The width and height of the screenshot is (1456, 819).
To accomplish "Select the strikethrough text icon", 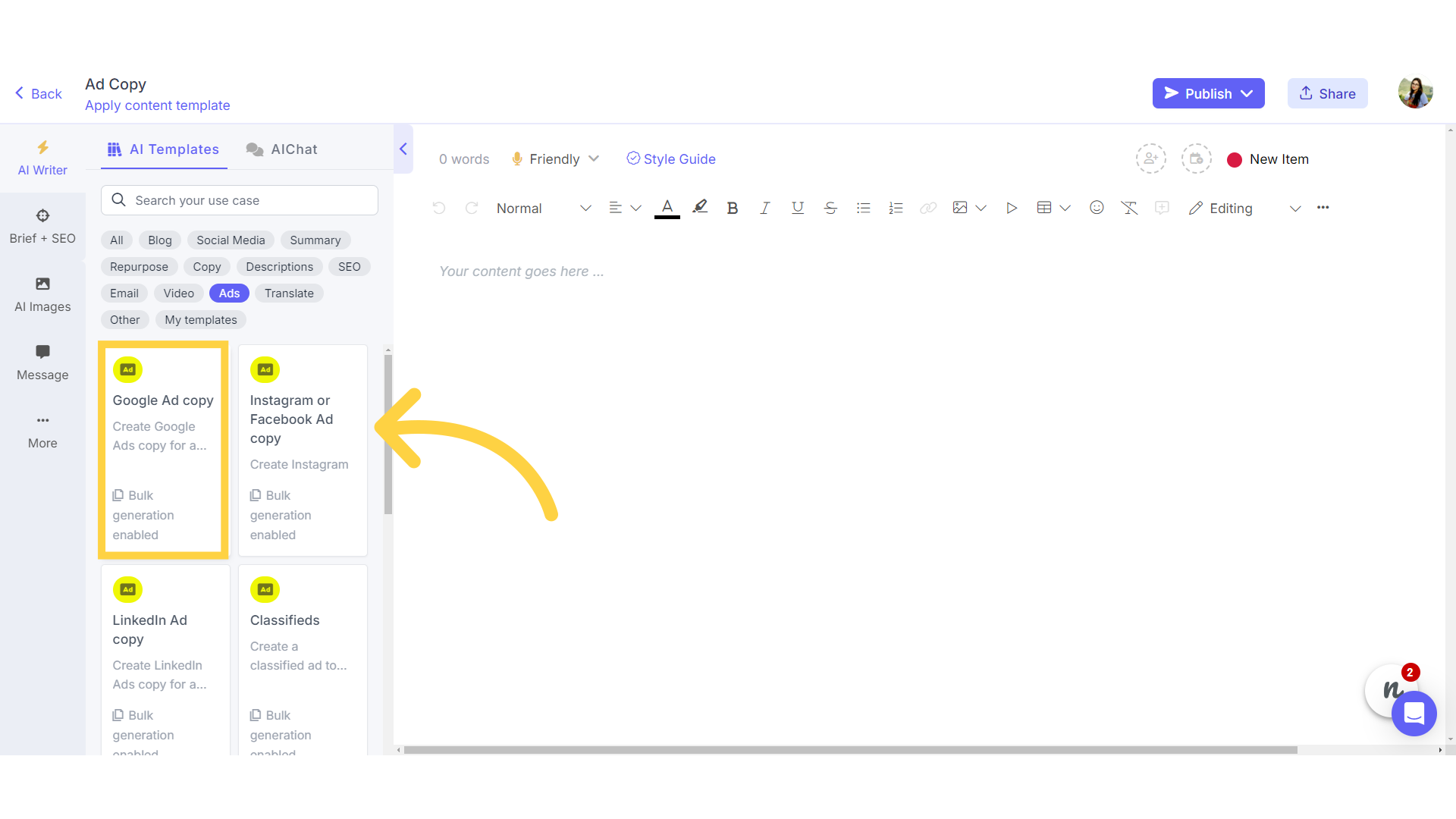I will 830,208.
